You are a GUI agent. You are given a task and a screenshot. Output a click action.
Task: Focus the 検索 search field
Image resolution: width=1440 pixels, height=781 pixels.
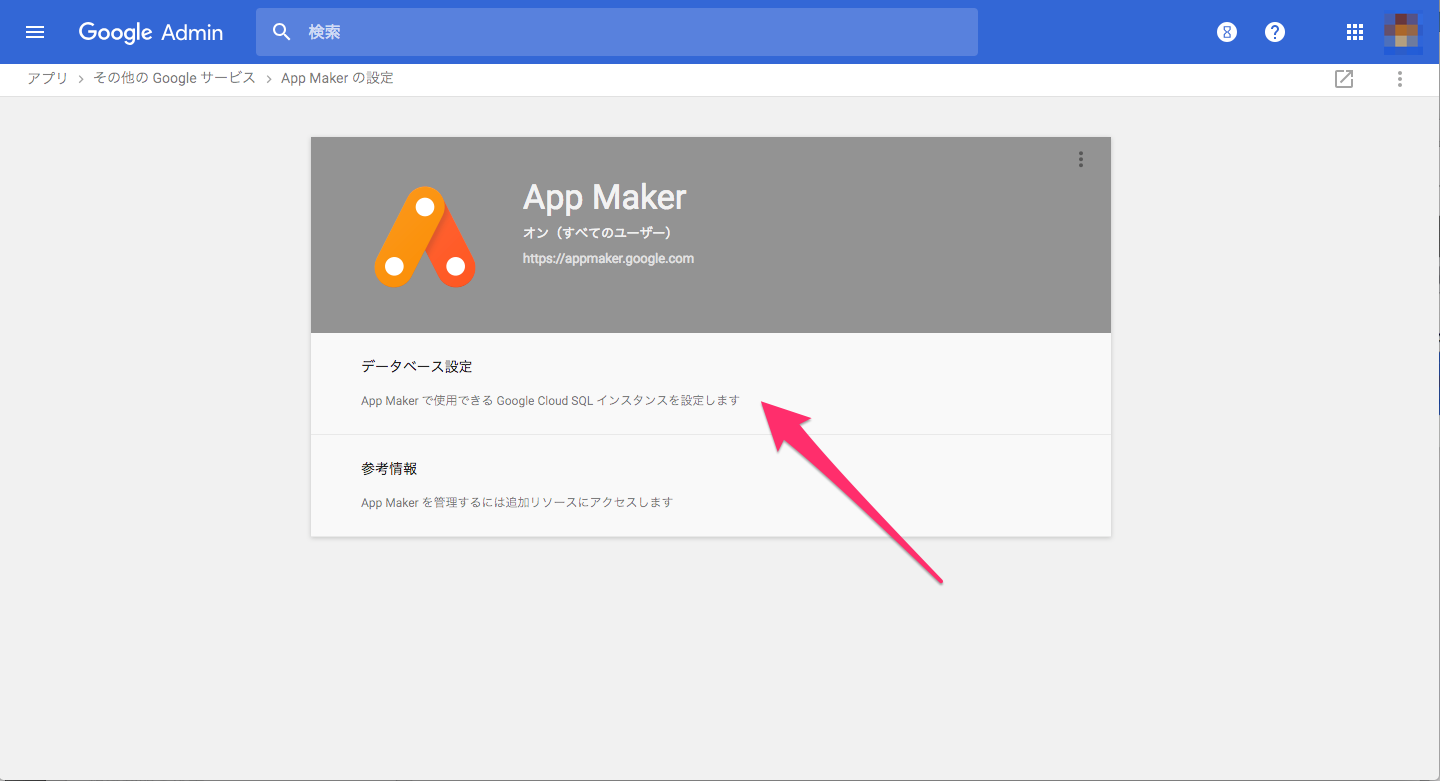(x=617, y=32)
